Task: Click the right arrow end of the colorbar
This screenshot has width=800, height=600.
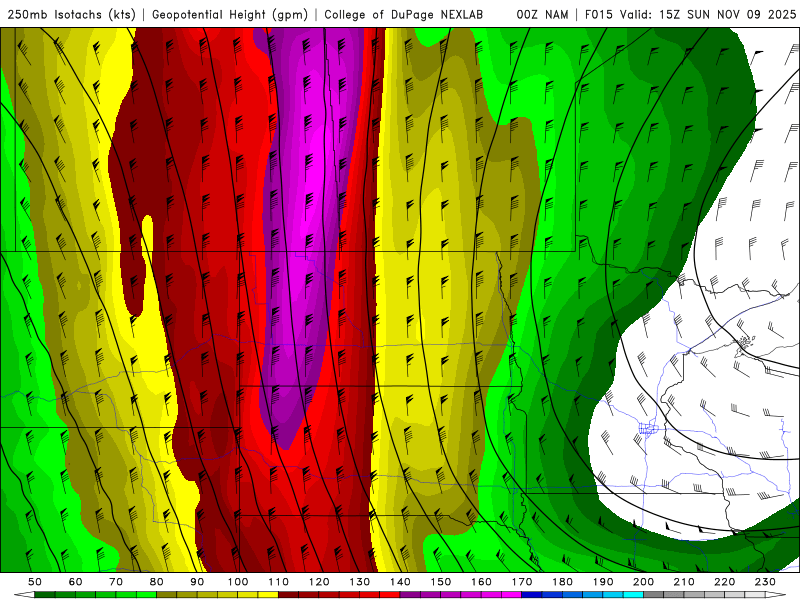Action: coord(776,595)
